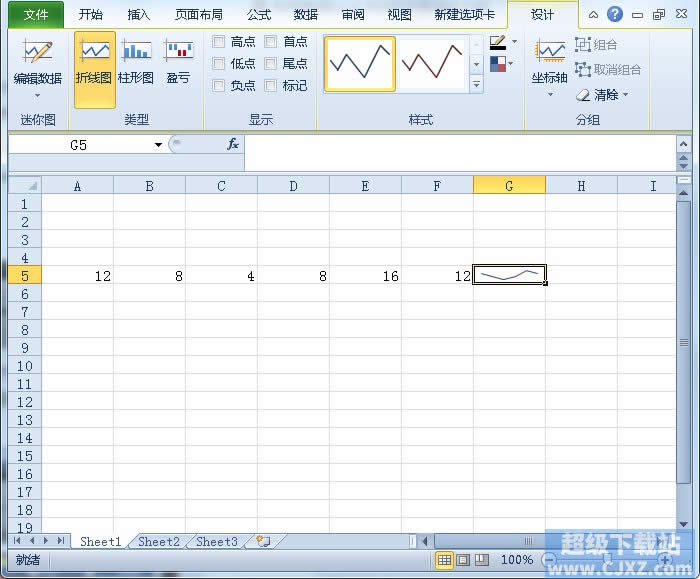Switch to the 页面布局 tab

(x=199, y=15)
